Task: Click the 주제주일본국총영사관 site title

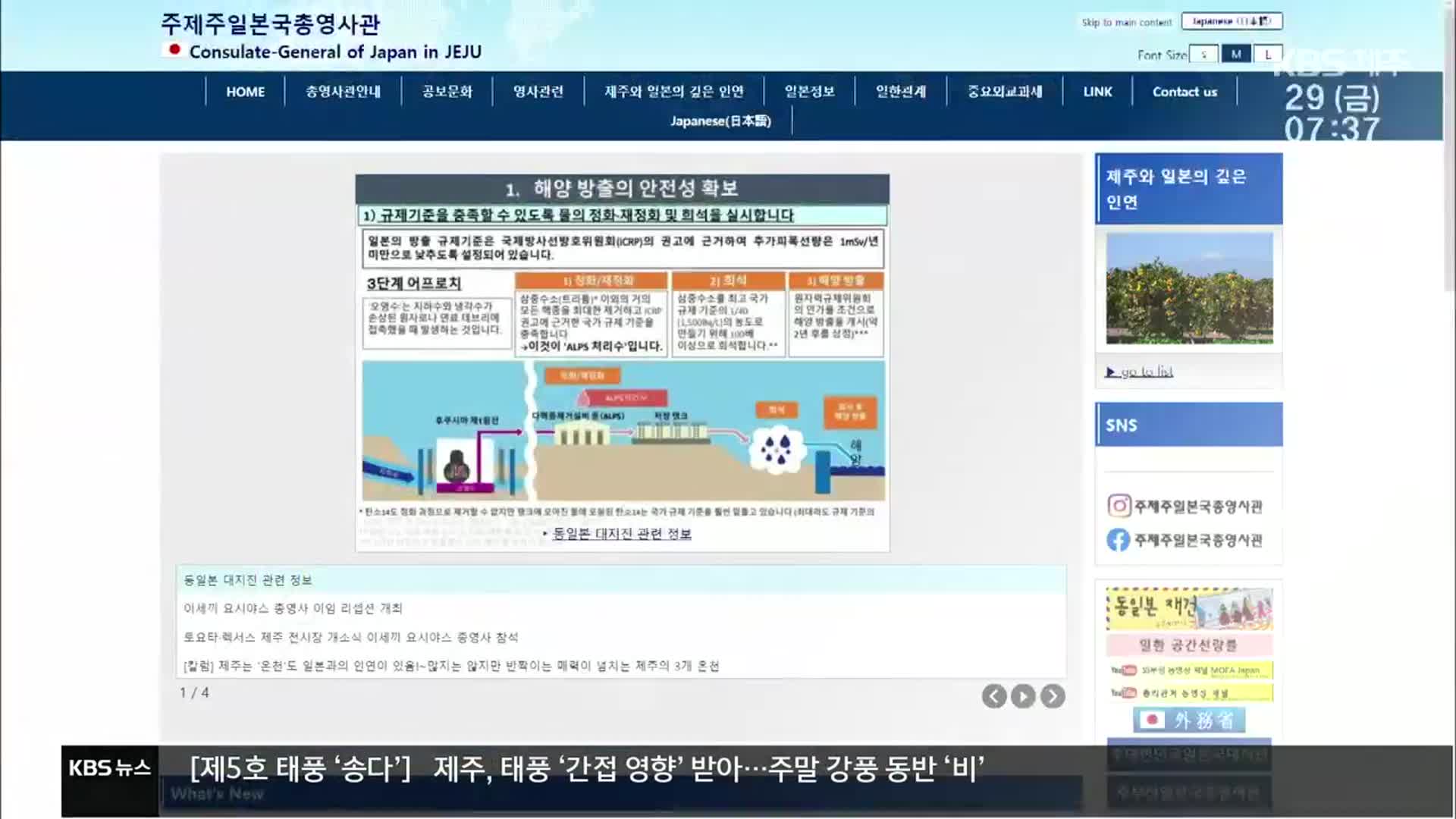Action: [270, 24]
